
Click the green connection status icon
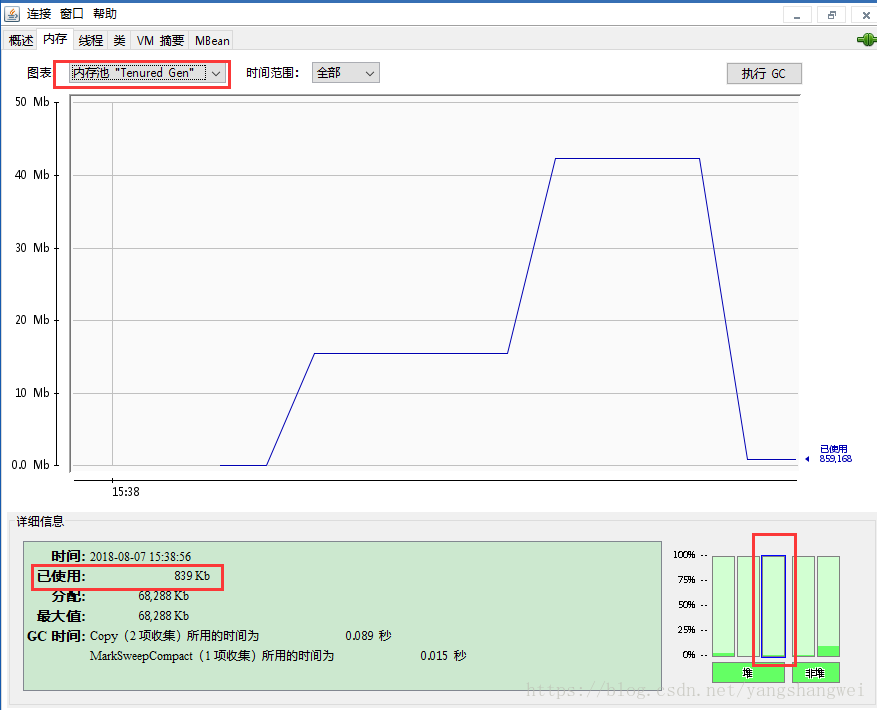(865, 40)
